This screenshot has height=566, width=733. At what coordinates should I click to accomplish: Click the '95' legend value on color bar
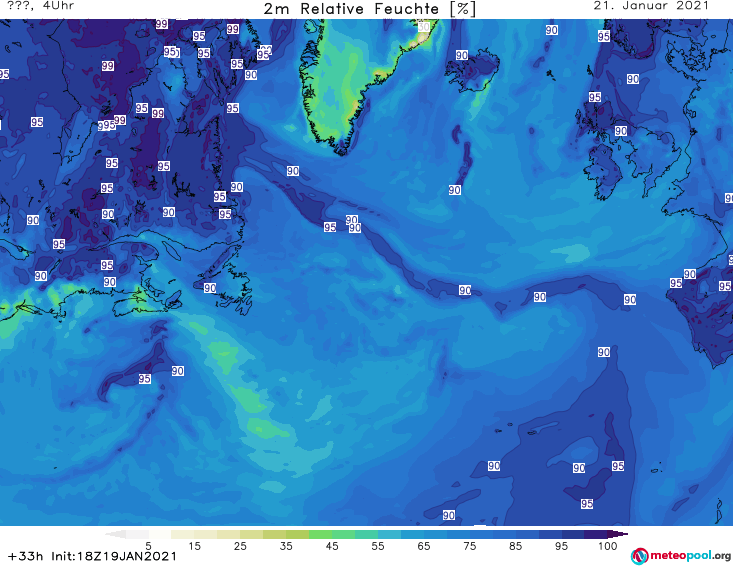tap(561, 545)
